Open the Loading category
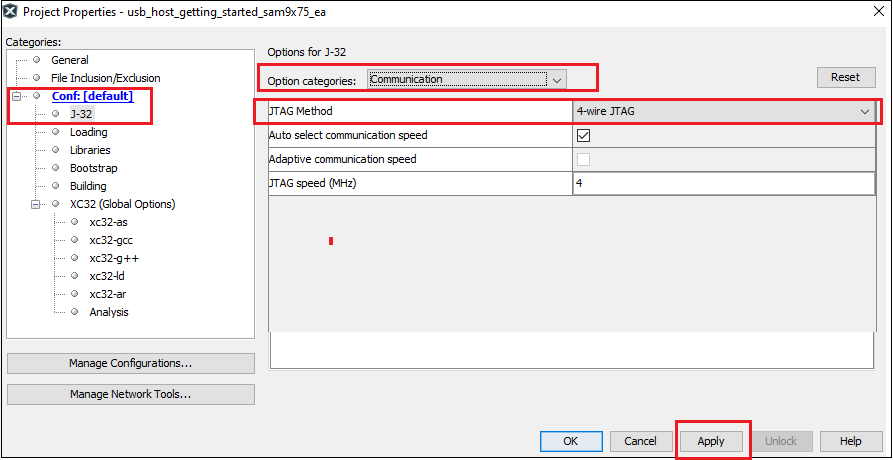 pyautogui.click(x=88, y=132)
